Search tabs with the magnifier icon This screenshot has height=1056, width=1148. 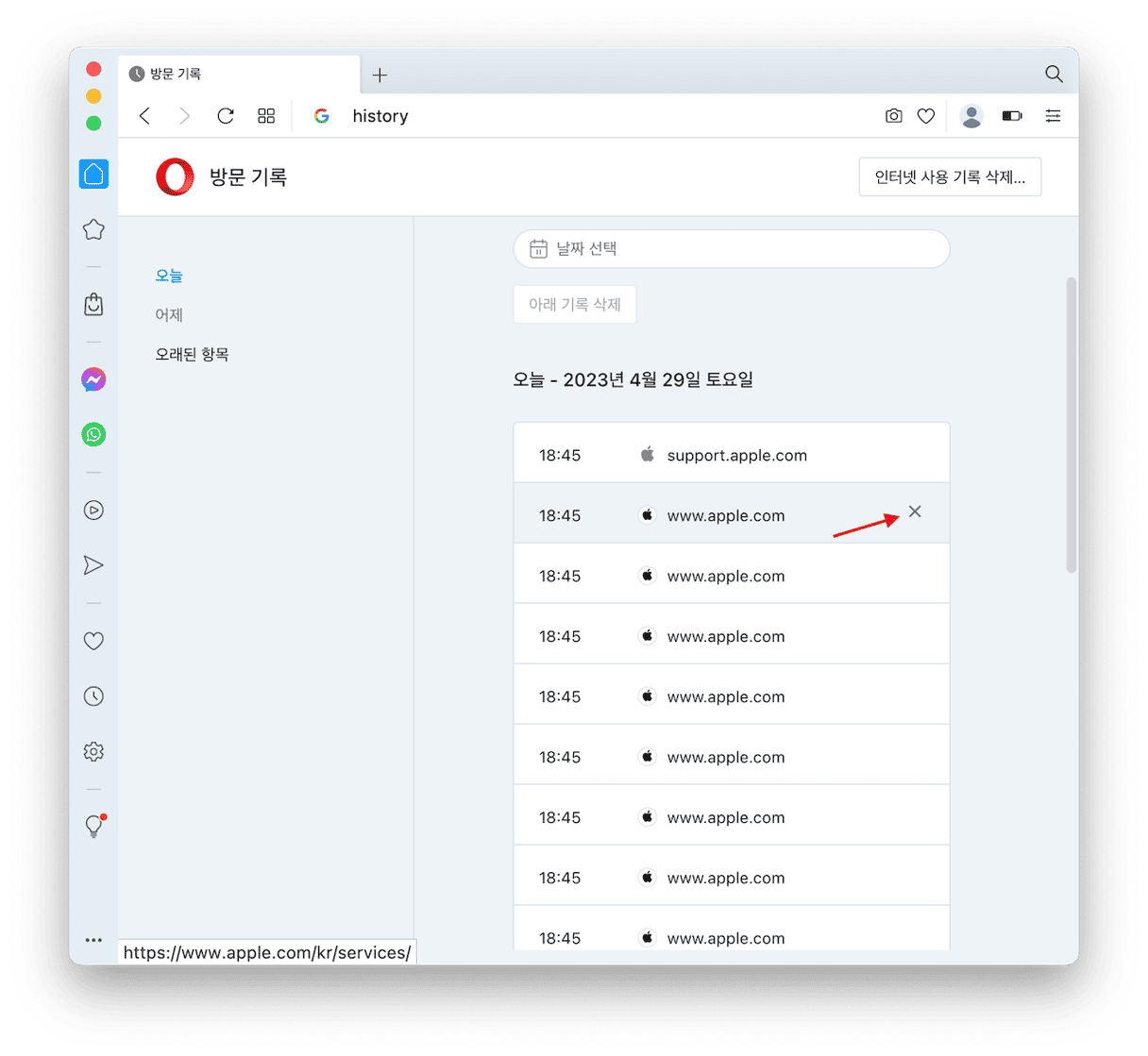(x=1054, y=74)
